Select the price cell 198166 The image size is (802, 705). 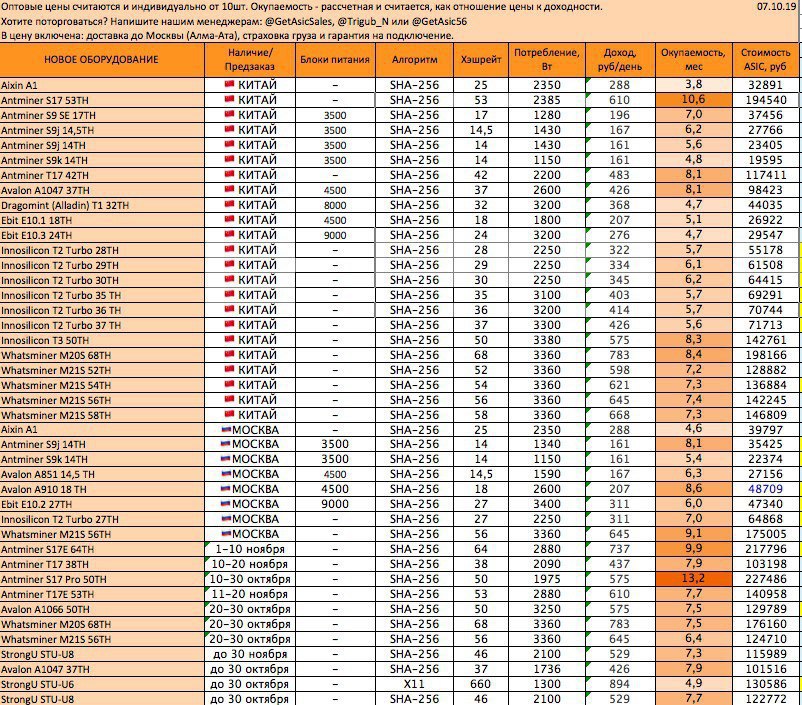point(766,355)
